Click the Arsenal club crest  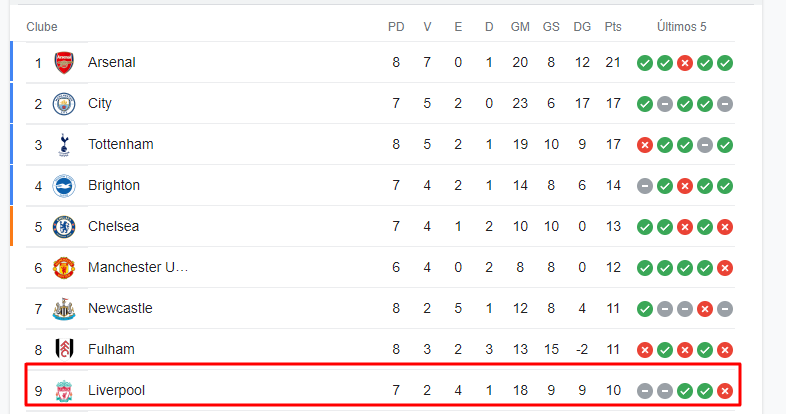pyautogui.click(x=64, y=63)
